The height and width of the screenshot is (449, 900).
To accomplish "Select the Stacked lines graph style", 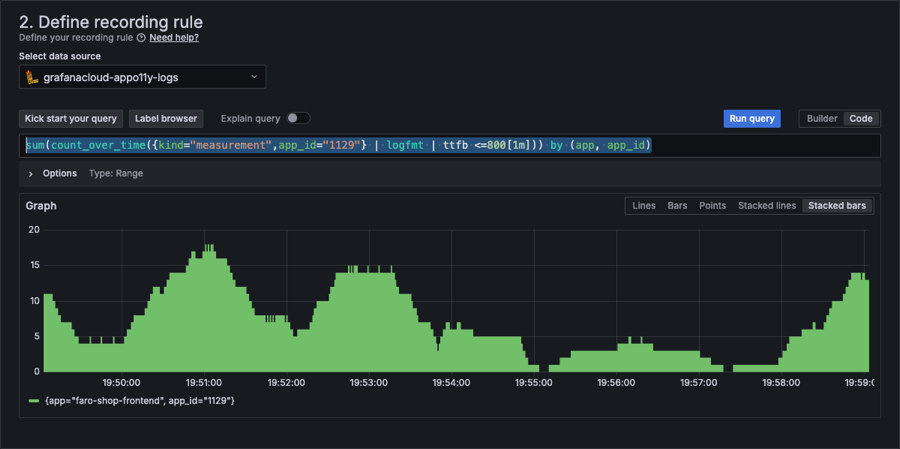I will click(x=767, y=206).
